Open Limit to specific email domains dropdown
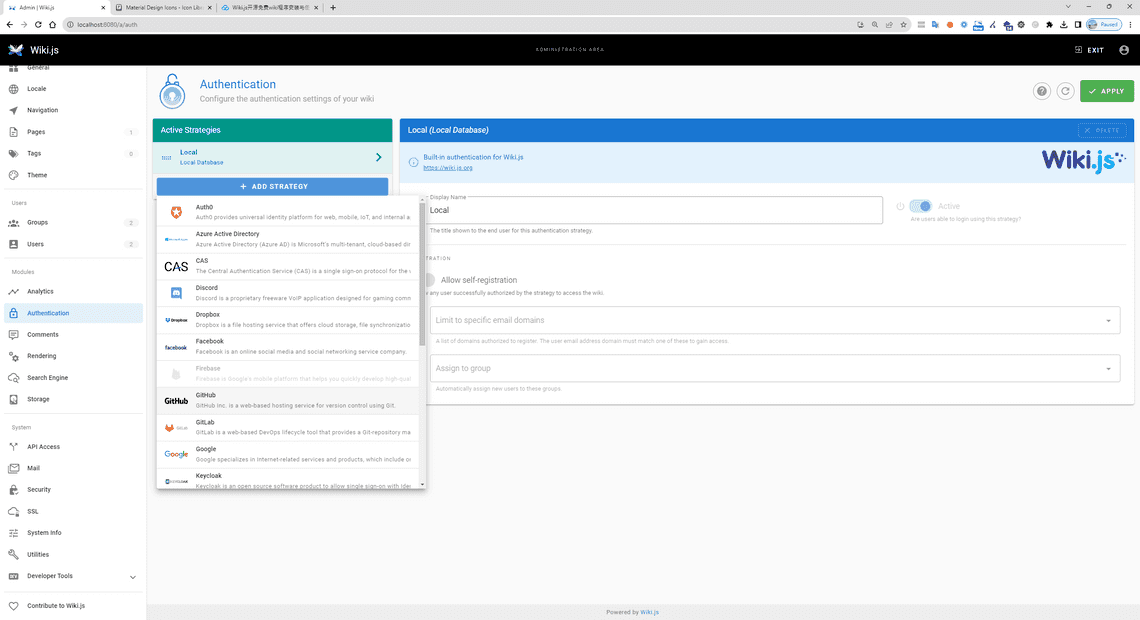The height and width of the screenshot is (620, 1140). click(775, 320)
